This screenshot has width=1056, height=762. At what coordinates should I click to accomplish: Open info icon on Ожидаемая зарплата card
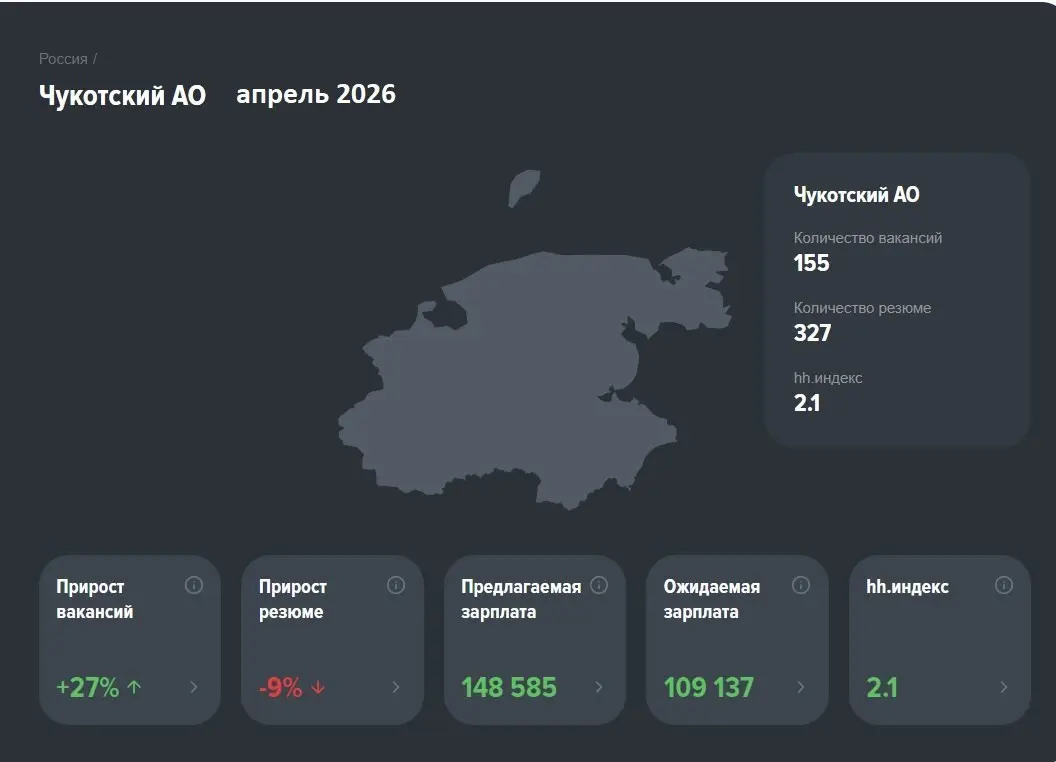tap(801, 585)
